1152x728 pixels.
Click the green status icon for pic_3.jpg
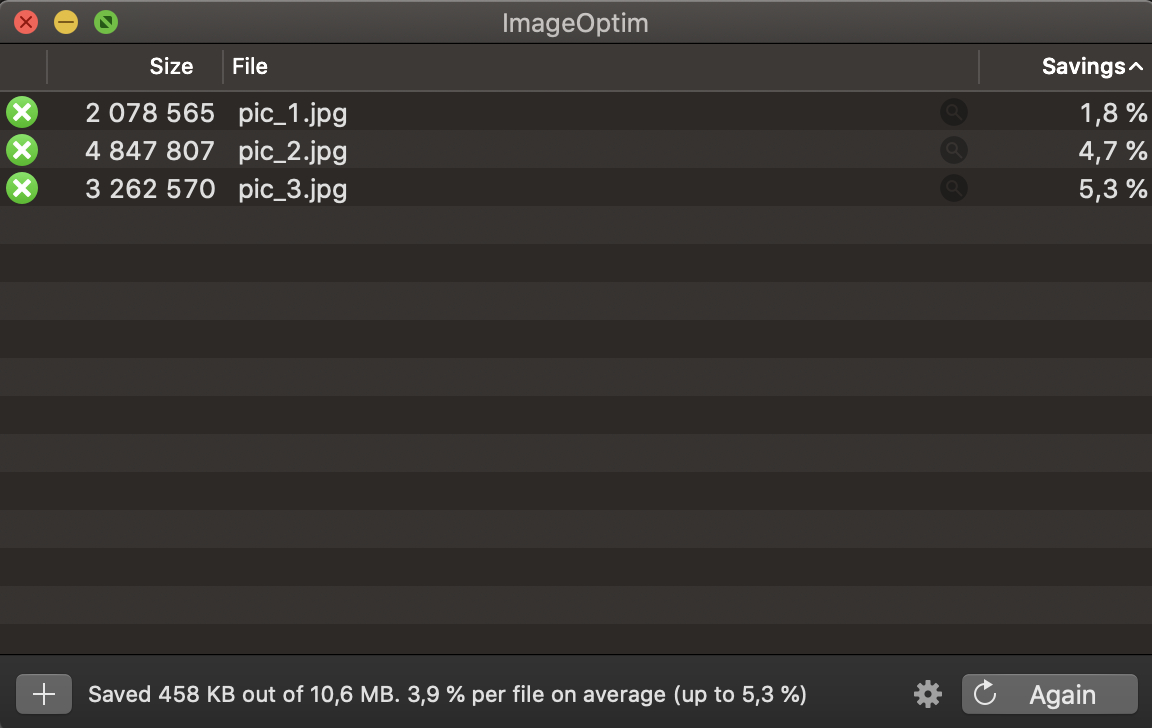point(21,188)
